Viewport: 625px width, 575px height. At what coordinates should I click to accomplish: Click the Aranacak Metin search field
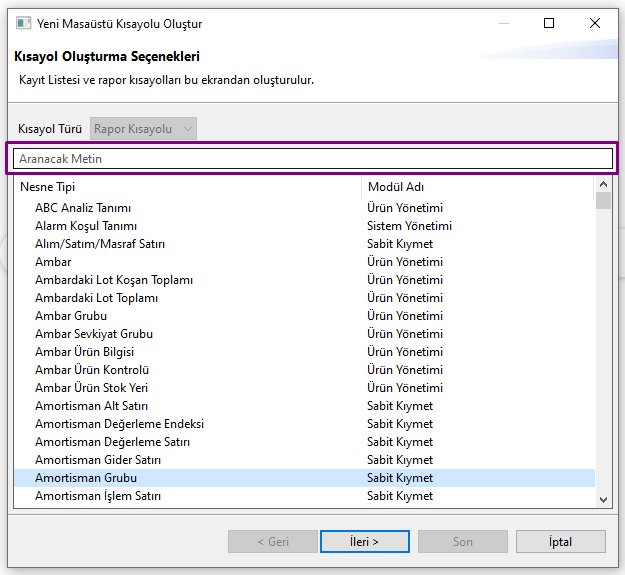pos(311,158)
